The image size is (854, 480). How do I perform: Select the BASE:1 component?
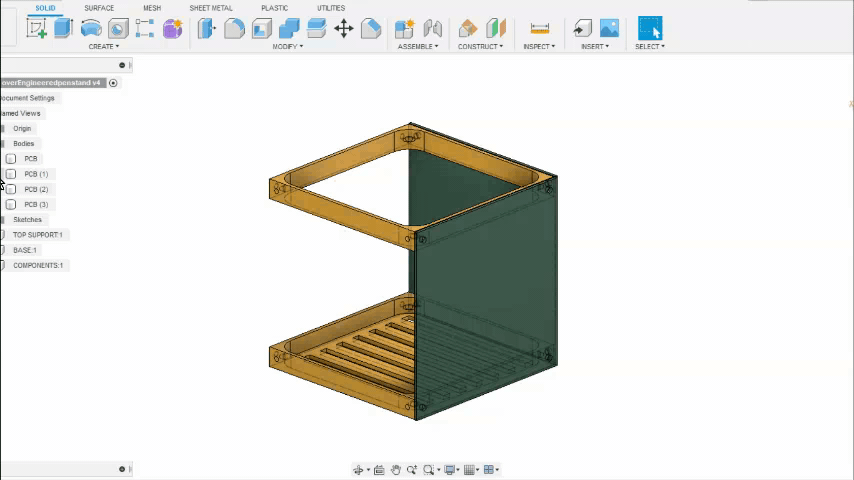coord(25,250)
